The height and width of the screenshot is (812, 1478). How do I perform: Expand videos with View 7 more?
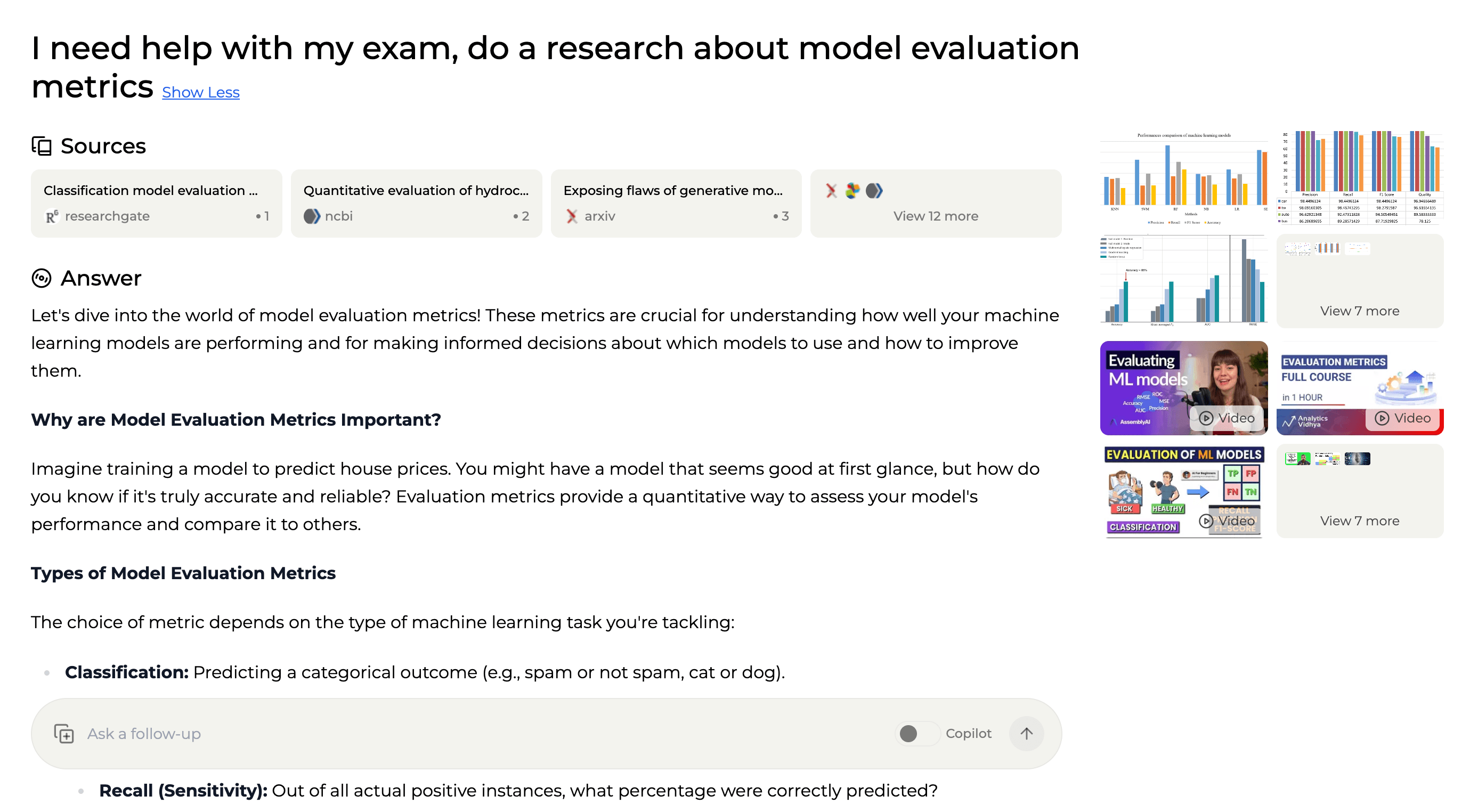click(x=1360, y=491)
